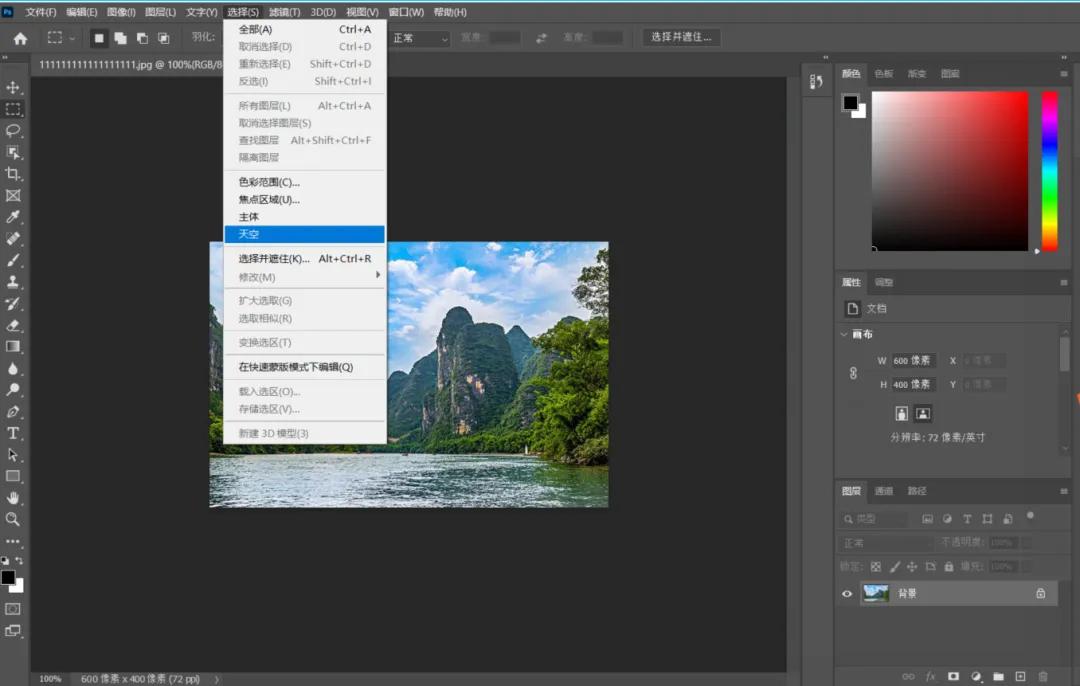Select the Gradient tool
The image size is (1080, 686).
13,346
